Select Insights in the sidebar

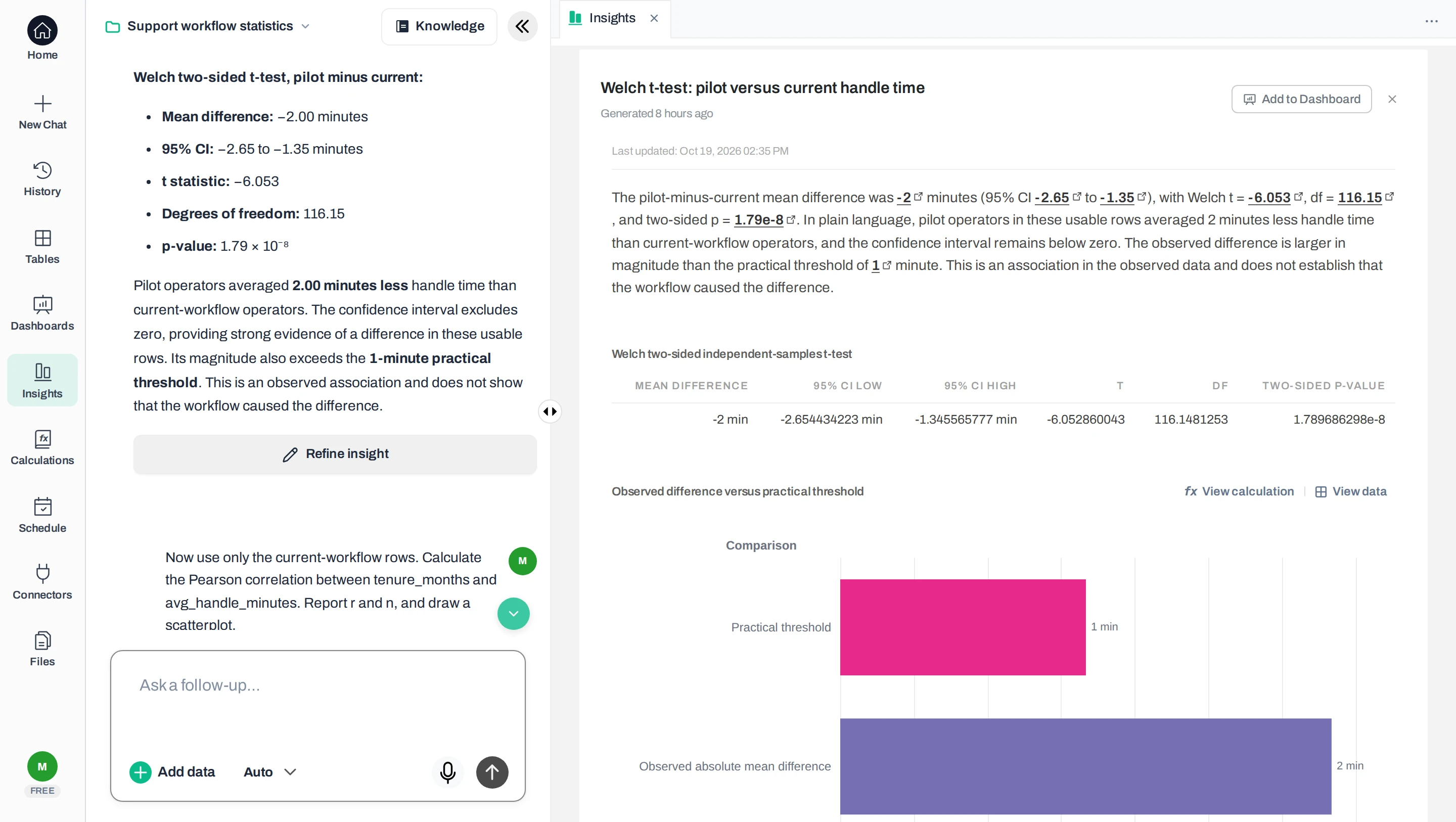[42, 381]
